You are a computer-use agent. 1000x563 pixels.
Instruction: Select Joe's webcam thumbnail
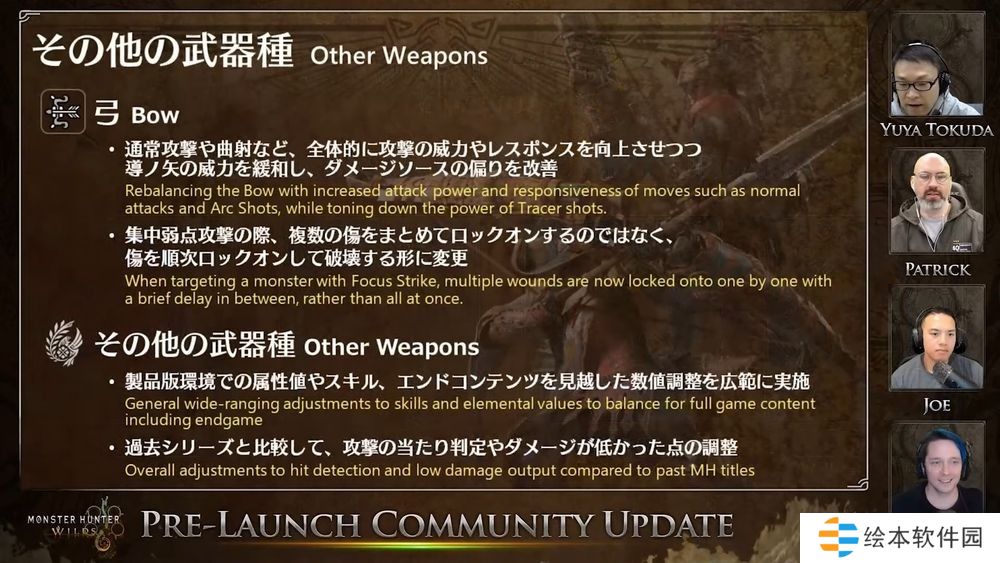(937, 338)
